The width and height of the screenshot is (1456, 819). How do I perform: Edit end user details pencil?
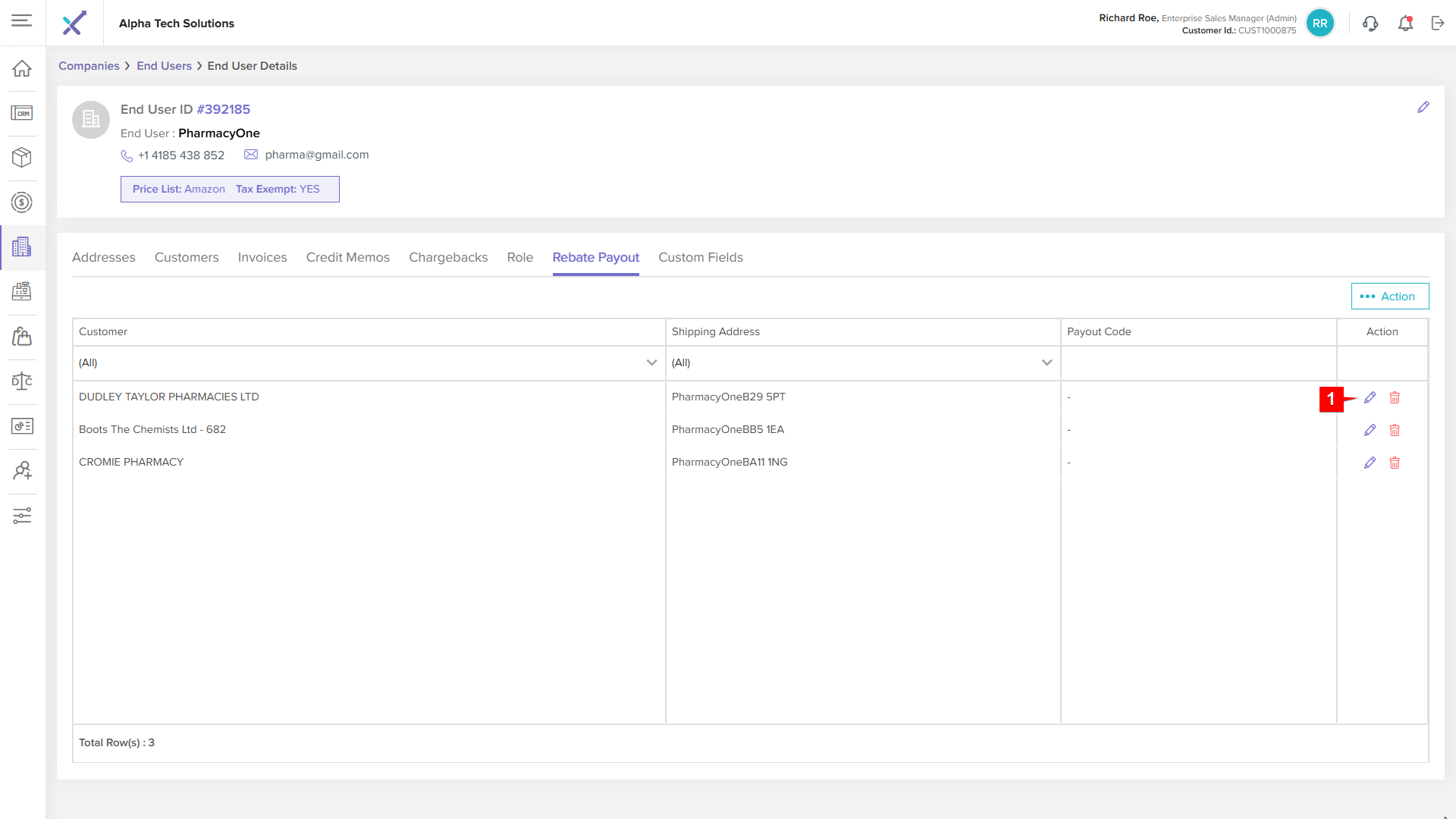pyautogui.click(x=1423, y=108)
